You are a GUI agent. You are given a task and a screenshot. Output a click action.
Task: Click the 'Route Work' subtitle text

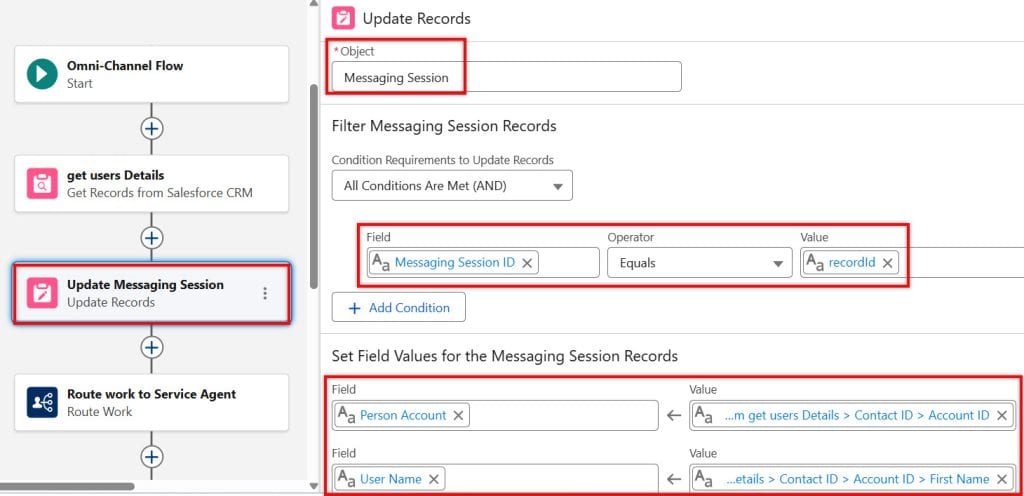click(x=99, y=412)
